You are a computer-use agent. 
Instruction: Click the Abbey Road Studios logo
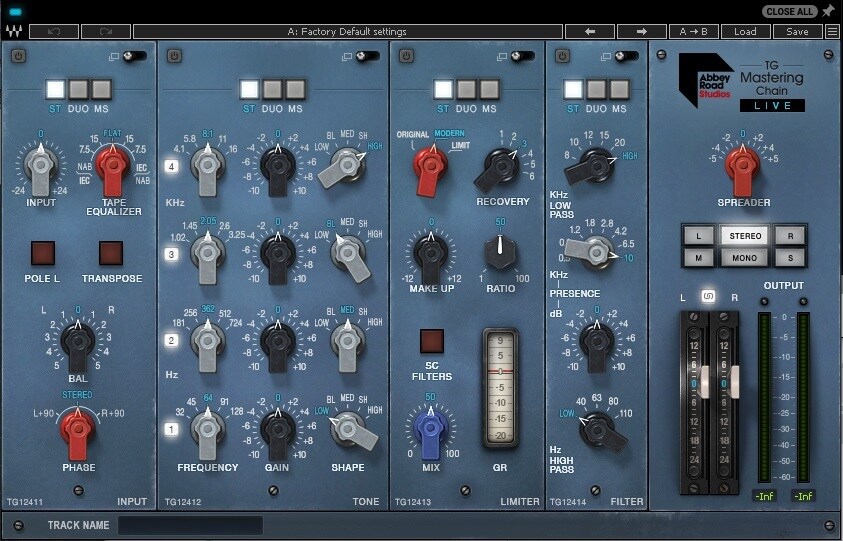point(706,81)
